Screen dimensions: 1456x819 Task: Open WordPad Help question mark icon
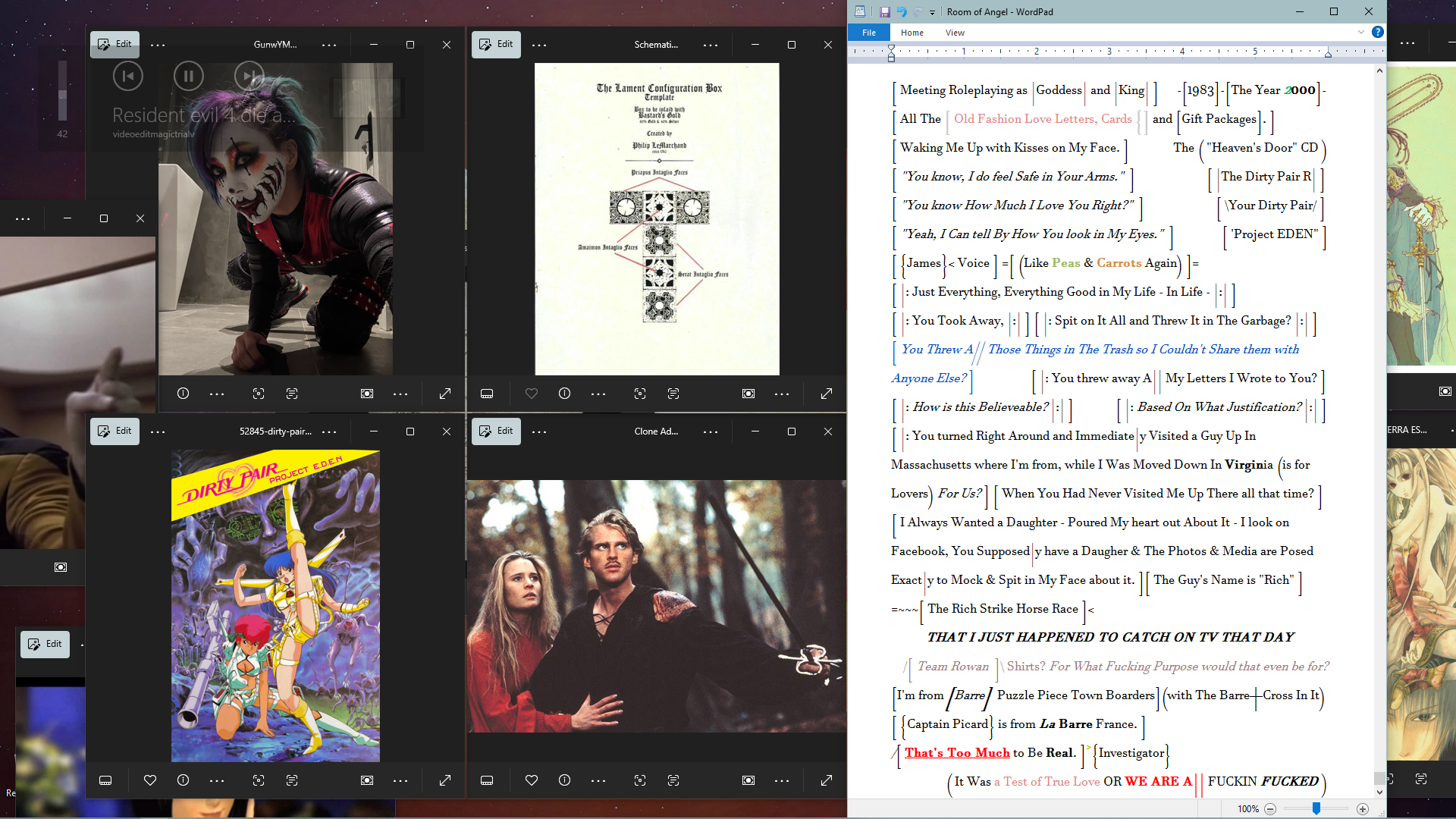[1378, 32]
